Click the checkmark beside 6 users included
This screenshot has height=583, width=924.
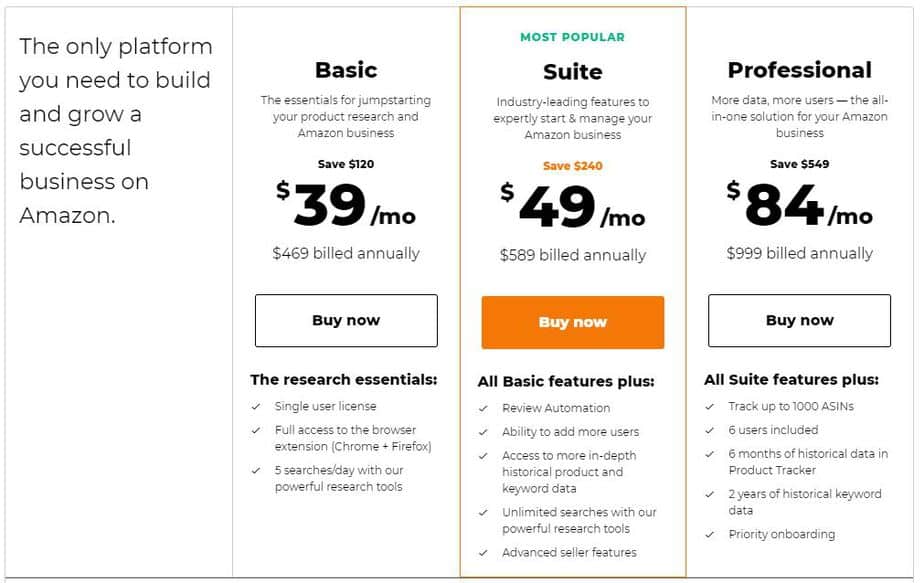click(710, 430)
